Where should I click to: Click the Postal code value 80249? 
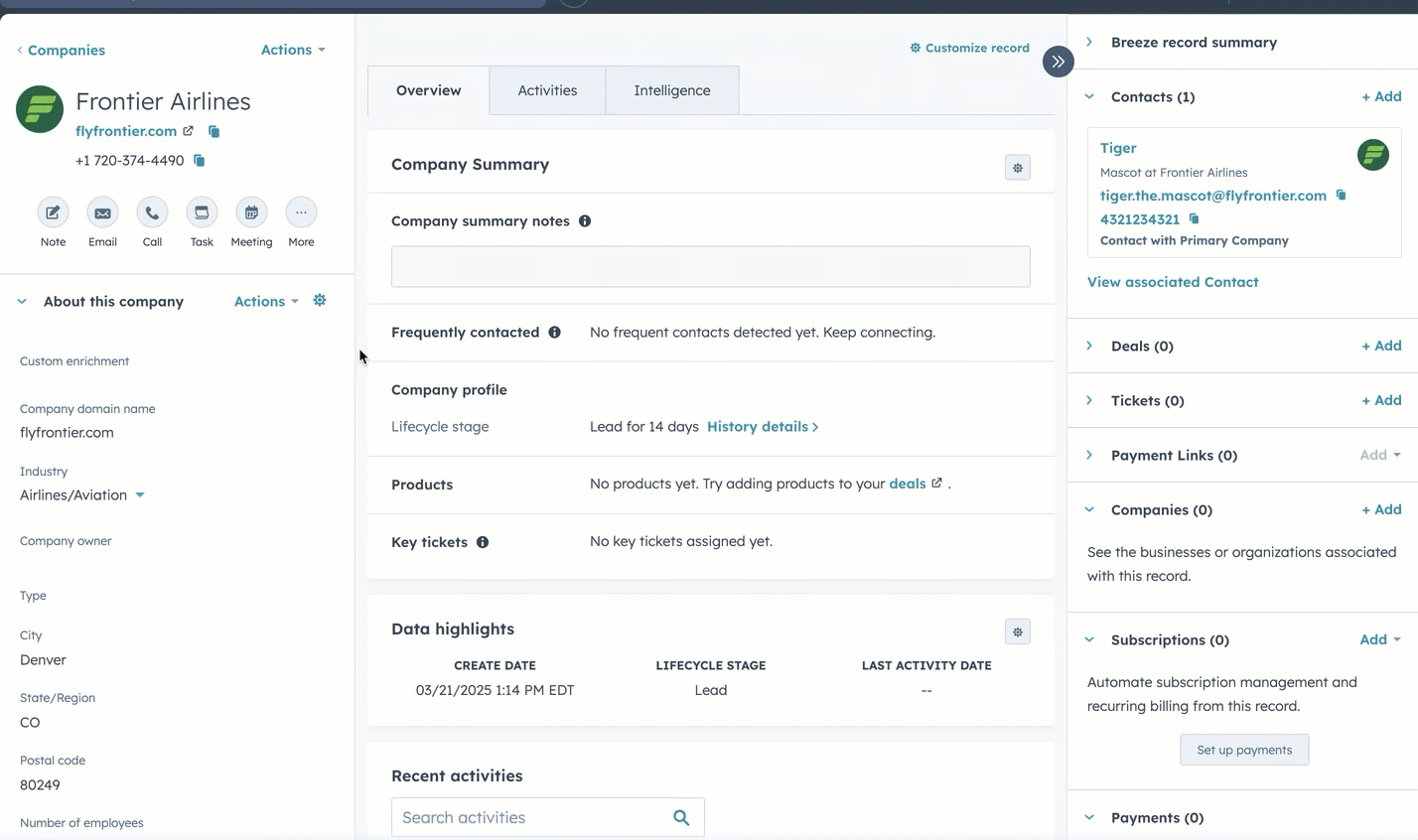(x=40, y=785)
